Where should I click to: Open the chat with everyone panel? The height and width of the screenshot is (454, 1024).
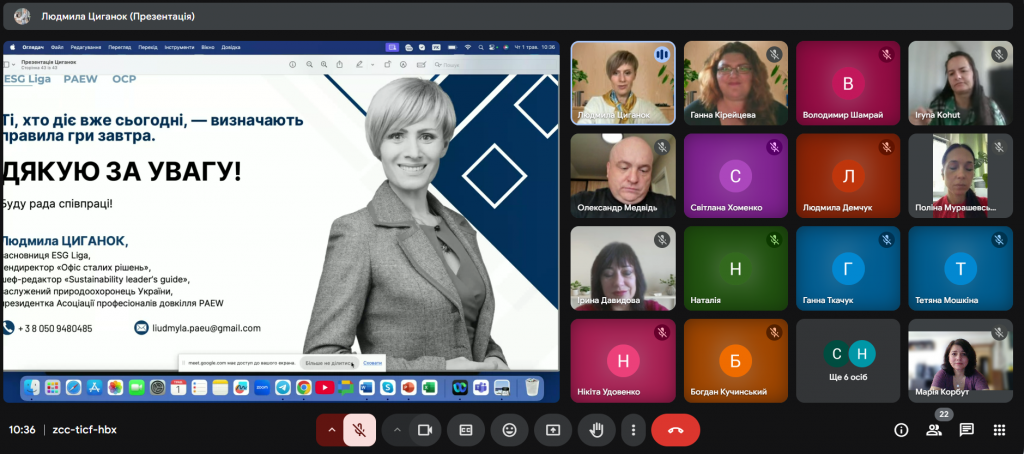967,430
